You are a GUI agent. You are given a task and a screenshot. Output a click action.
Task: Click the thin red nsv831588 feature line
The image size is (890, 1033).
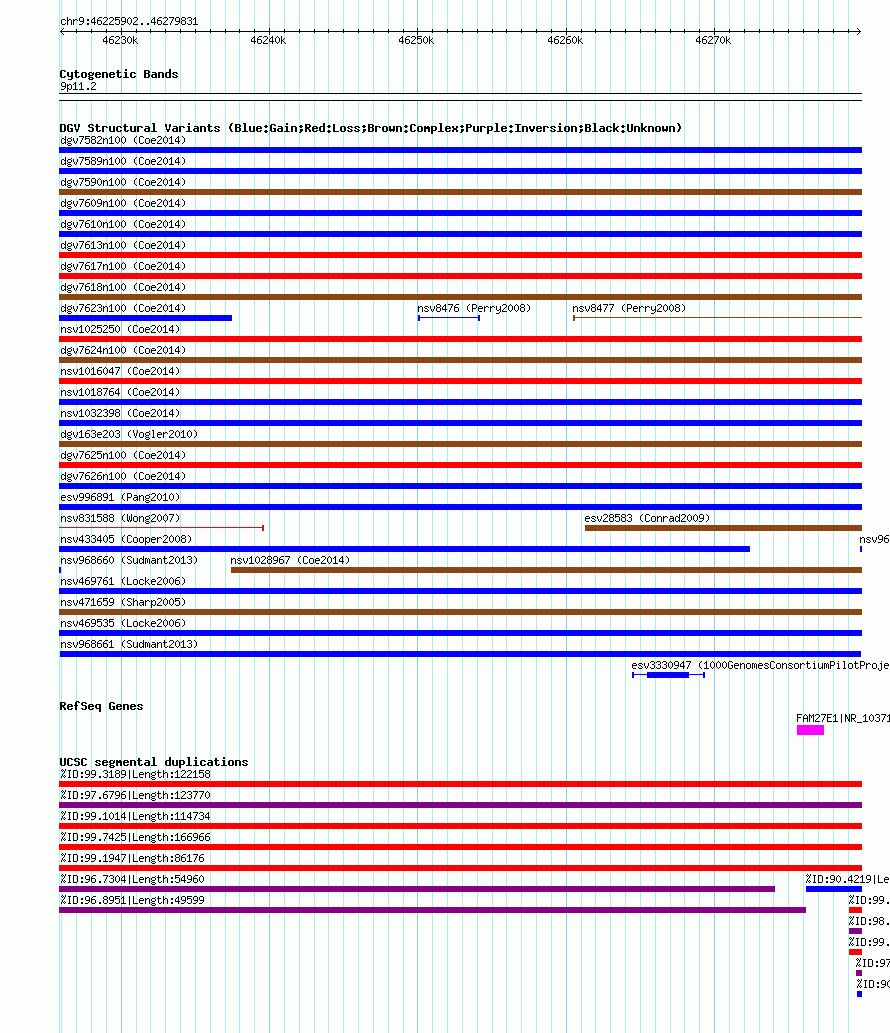pyautogui.click(x=161, y=528)
